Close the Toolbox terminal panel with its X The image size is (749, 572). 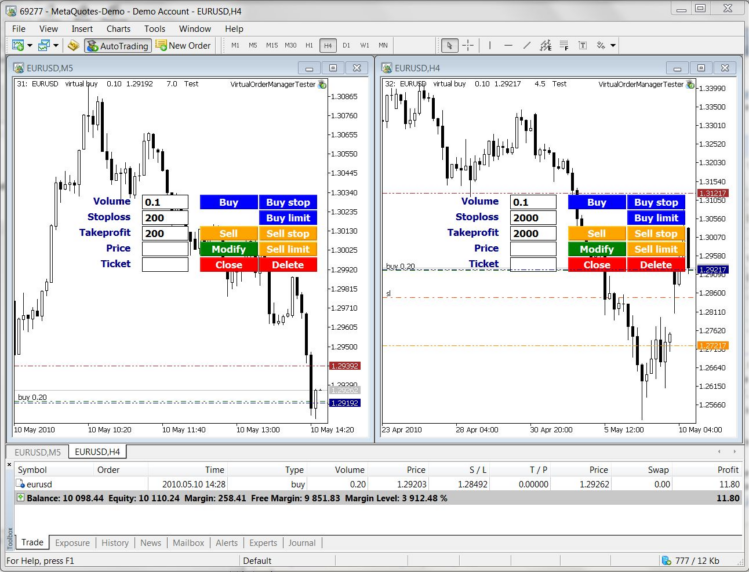[9, 464]
